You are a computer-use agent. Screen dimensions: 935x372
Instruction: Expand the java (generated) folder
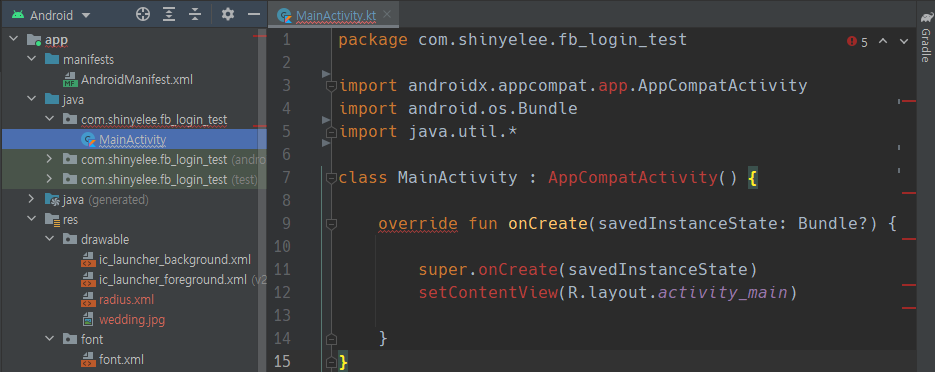click(32, 199)
